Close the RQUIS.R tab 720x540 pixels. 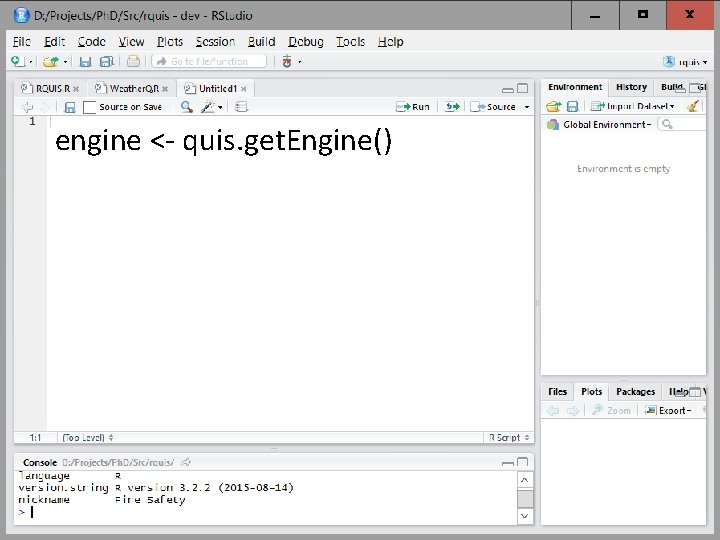tap(76, 89)
